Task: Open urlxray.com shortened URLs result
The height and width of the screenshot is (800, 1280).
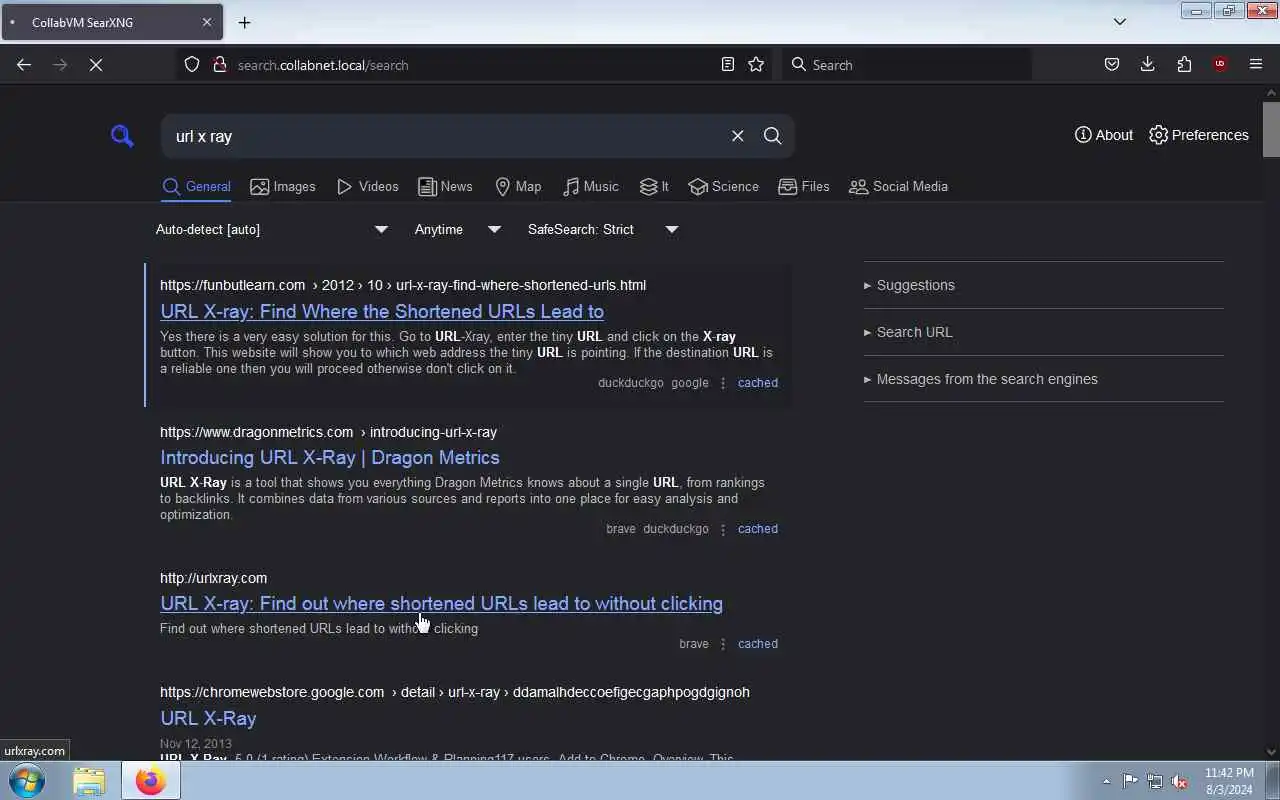Action: [441, 603]
